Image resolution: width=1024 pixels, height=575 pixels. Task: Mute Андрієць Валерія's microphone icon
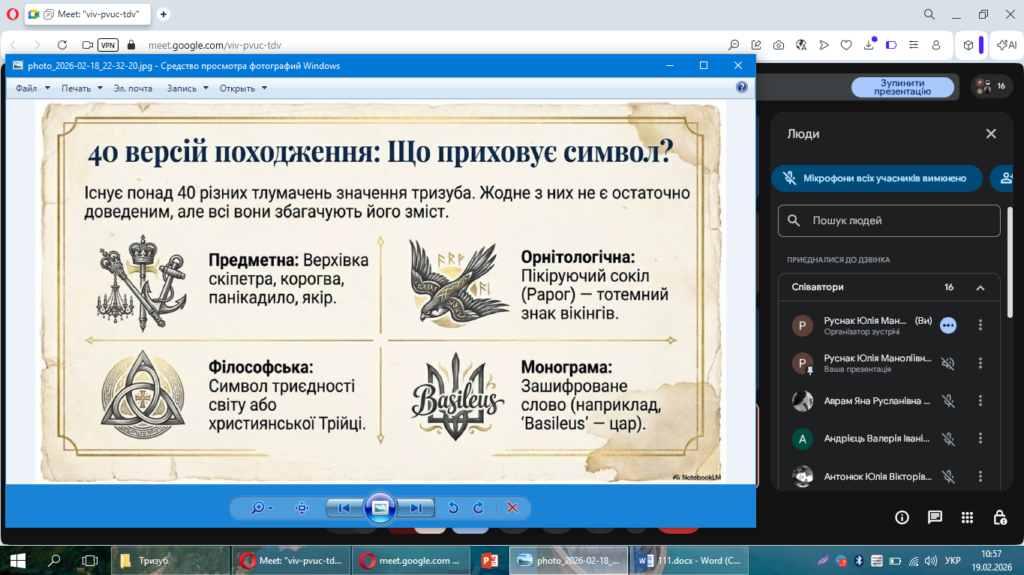pos(948,439)
